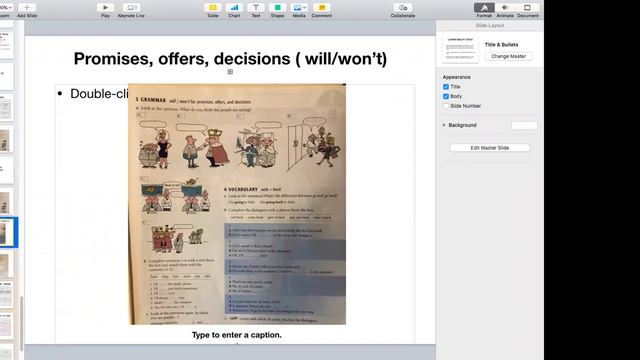Screen dimensions: 640x360
Task: Open the Chart insert menu
Action: pos(234,8)
